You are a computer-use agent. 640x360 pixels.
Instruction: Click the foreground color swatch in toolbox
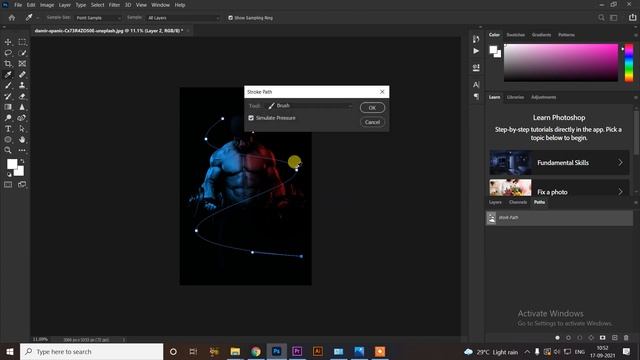(x=12, y=164)
